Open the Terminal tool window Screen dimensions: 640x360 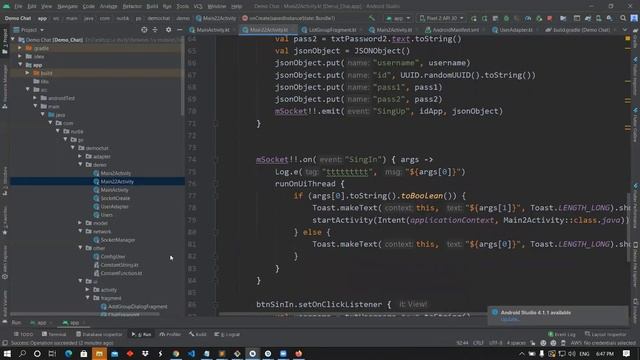tap(54, 334)
